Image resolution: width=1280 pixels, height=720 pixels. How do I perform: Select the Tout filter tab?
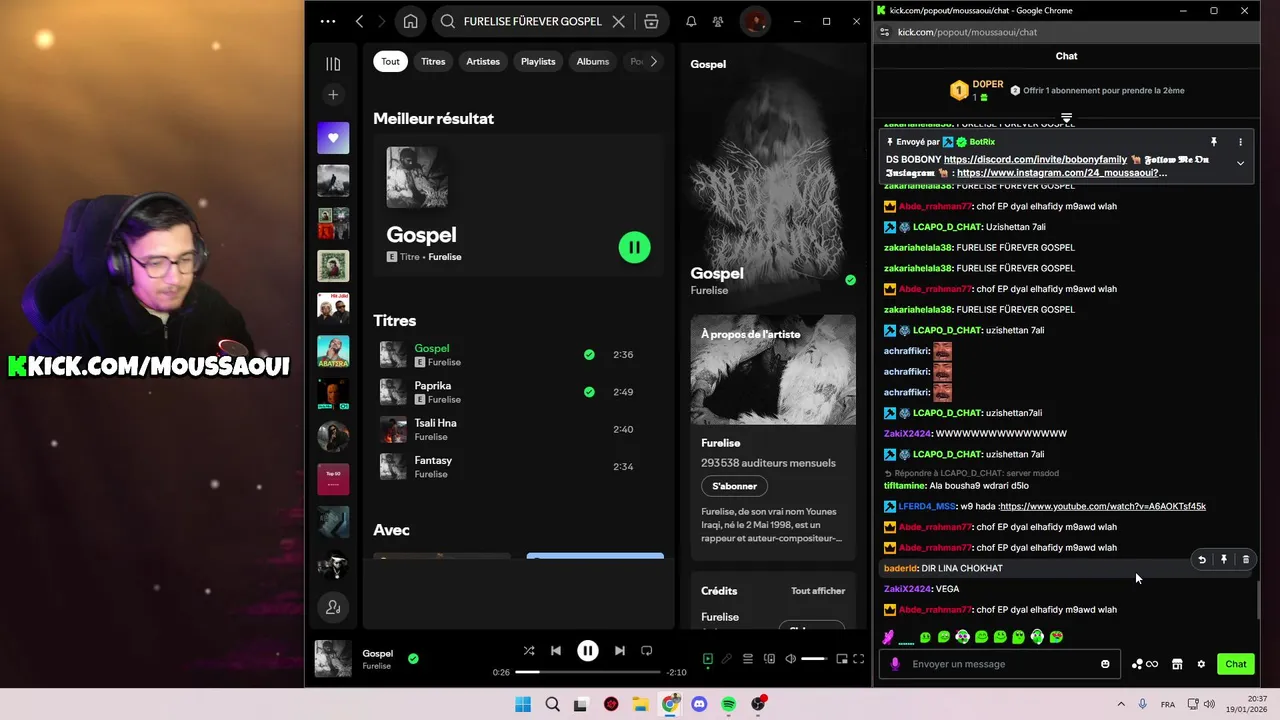pyautogui.click(x=390, y=61)
